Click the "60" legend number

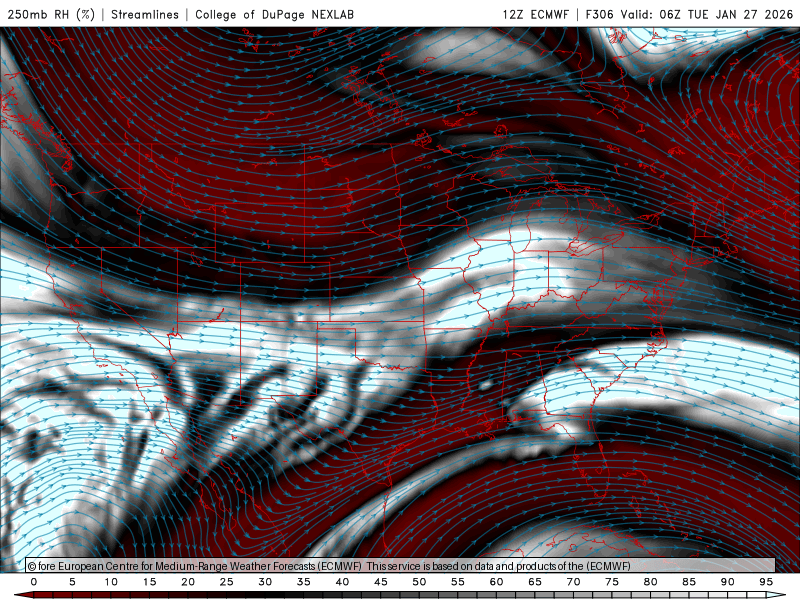496,582
